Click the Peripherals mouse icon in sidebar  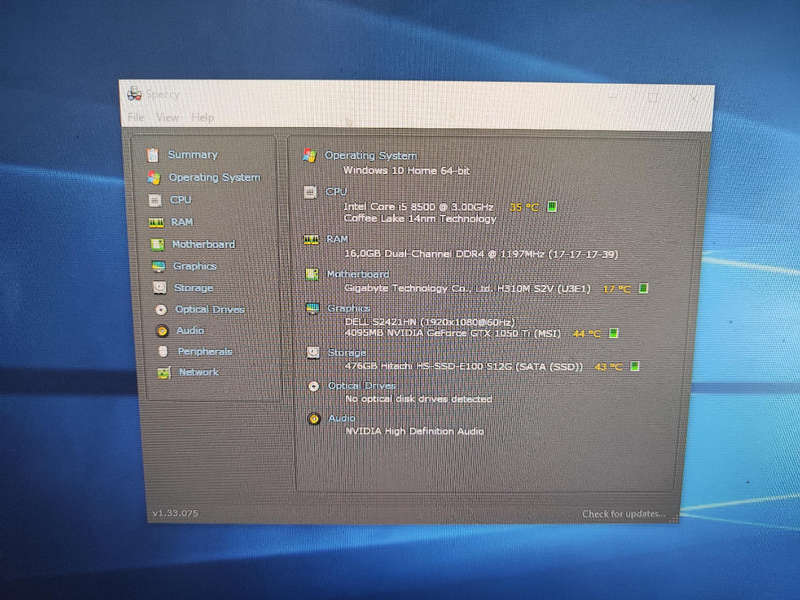point(163,352)
